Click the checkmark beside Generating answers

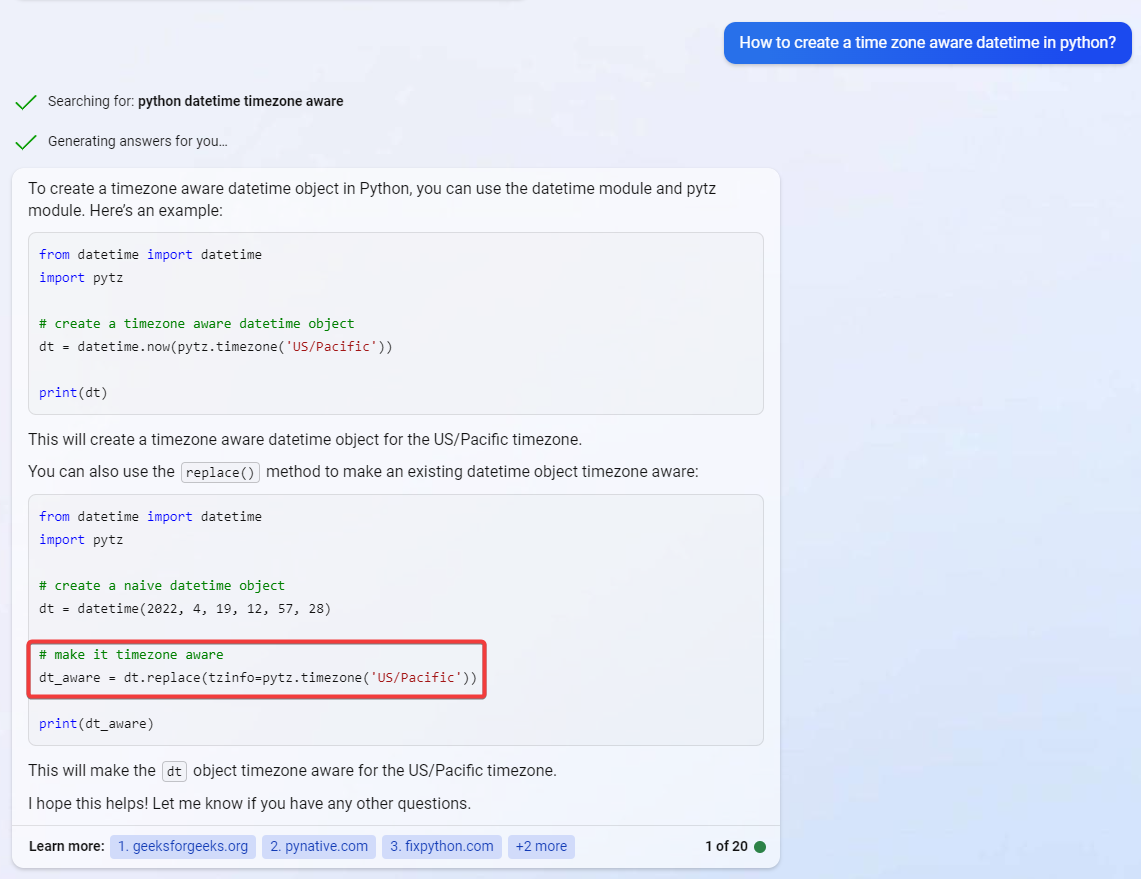[26, 142]
